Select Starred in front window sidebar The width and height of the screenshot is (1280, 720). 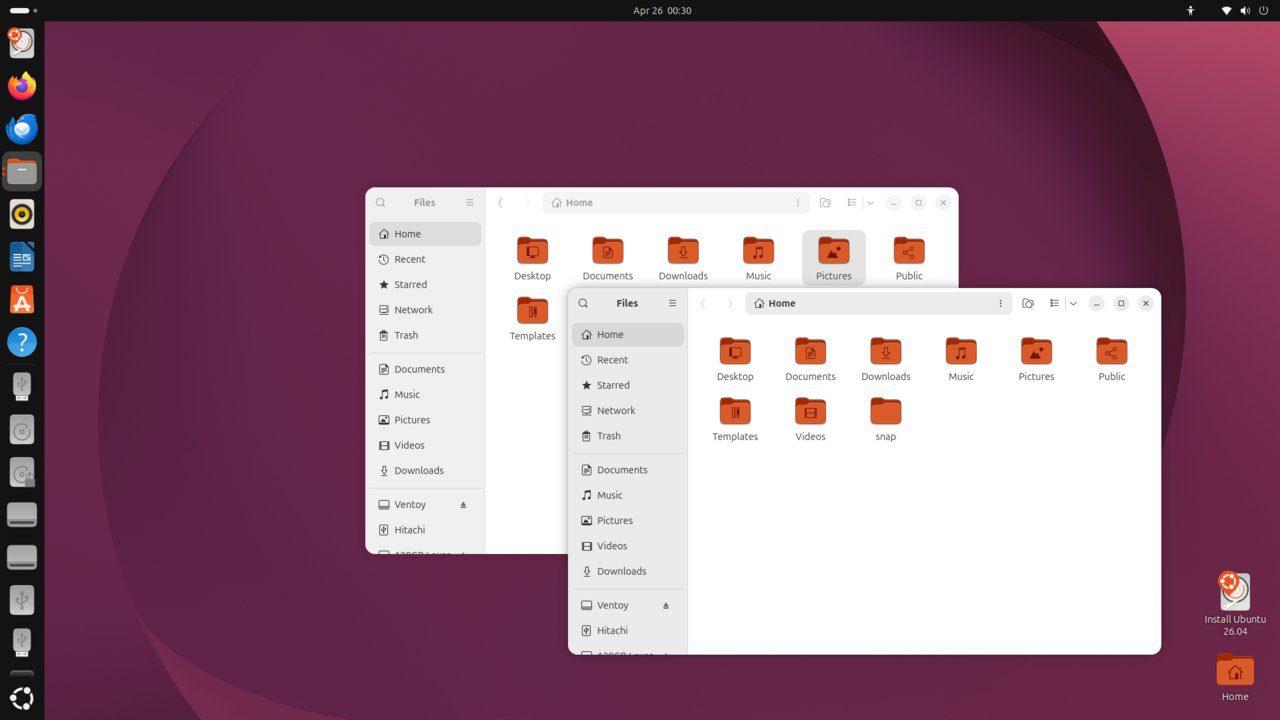pyautogui.click(x=628, y=385)
